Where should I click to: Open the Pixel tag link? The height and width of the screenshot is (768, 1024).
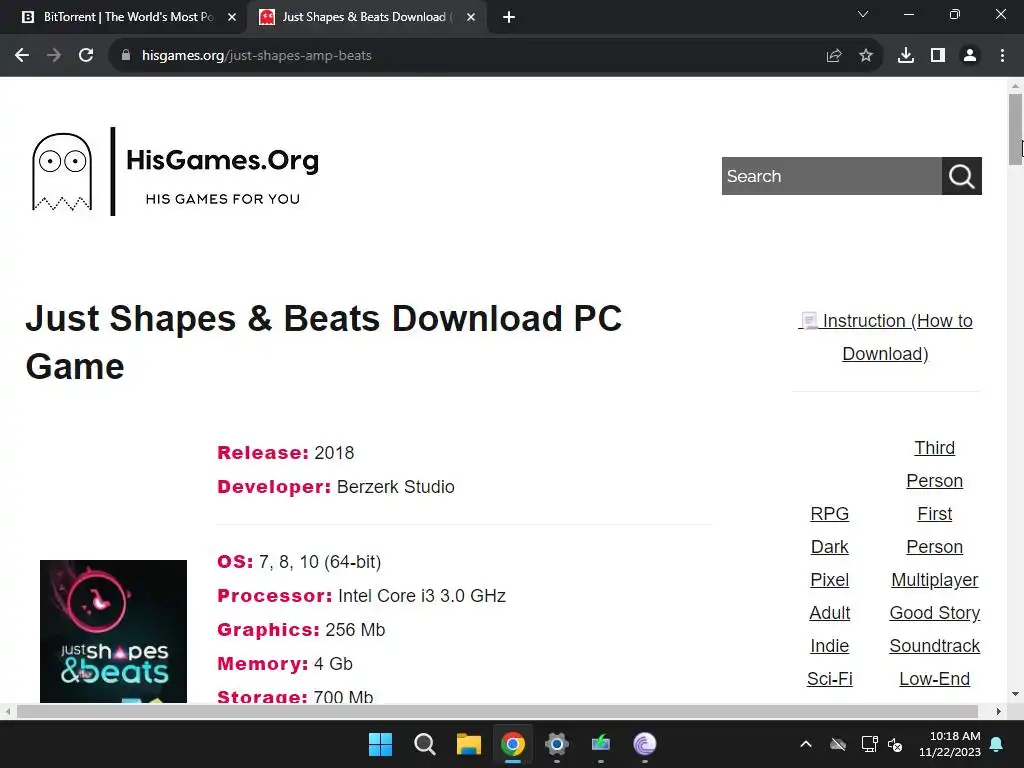(829, 580)
